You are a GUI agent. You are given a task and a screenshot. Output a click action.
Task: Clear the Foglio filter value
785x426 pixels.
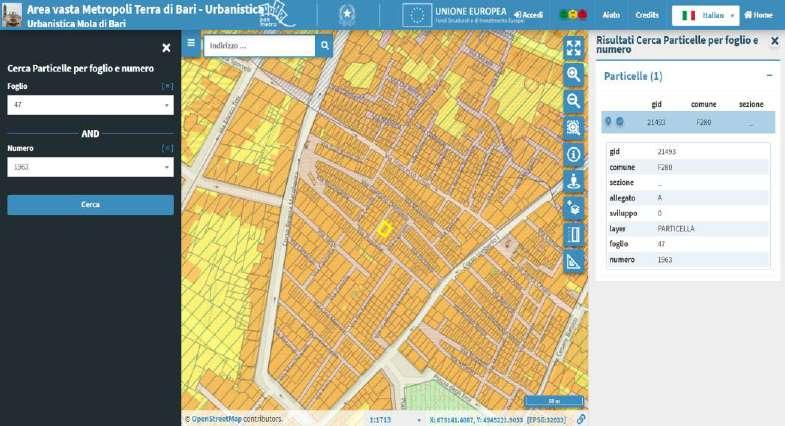[x=167, y=87]
